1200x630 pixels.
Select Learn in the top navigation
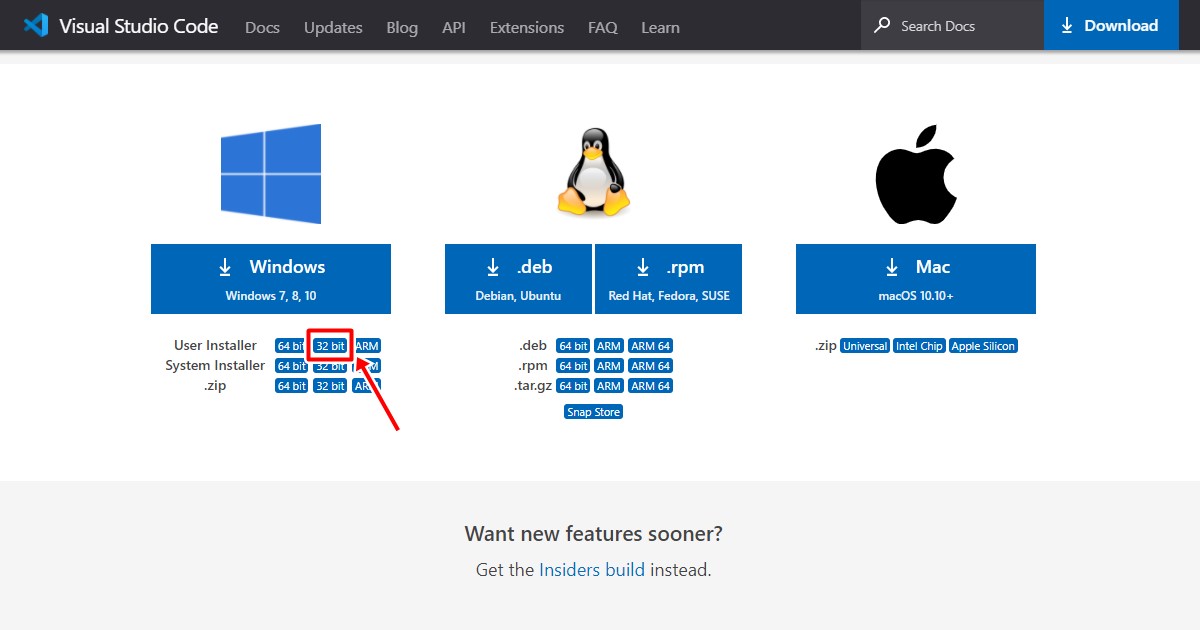tap(660, 27)
